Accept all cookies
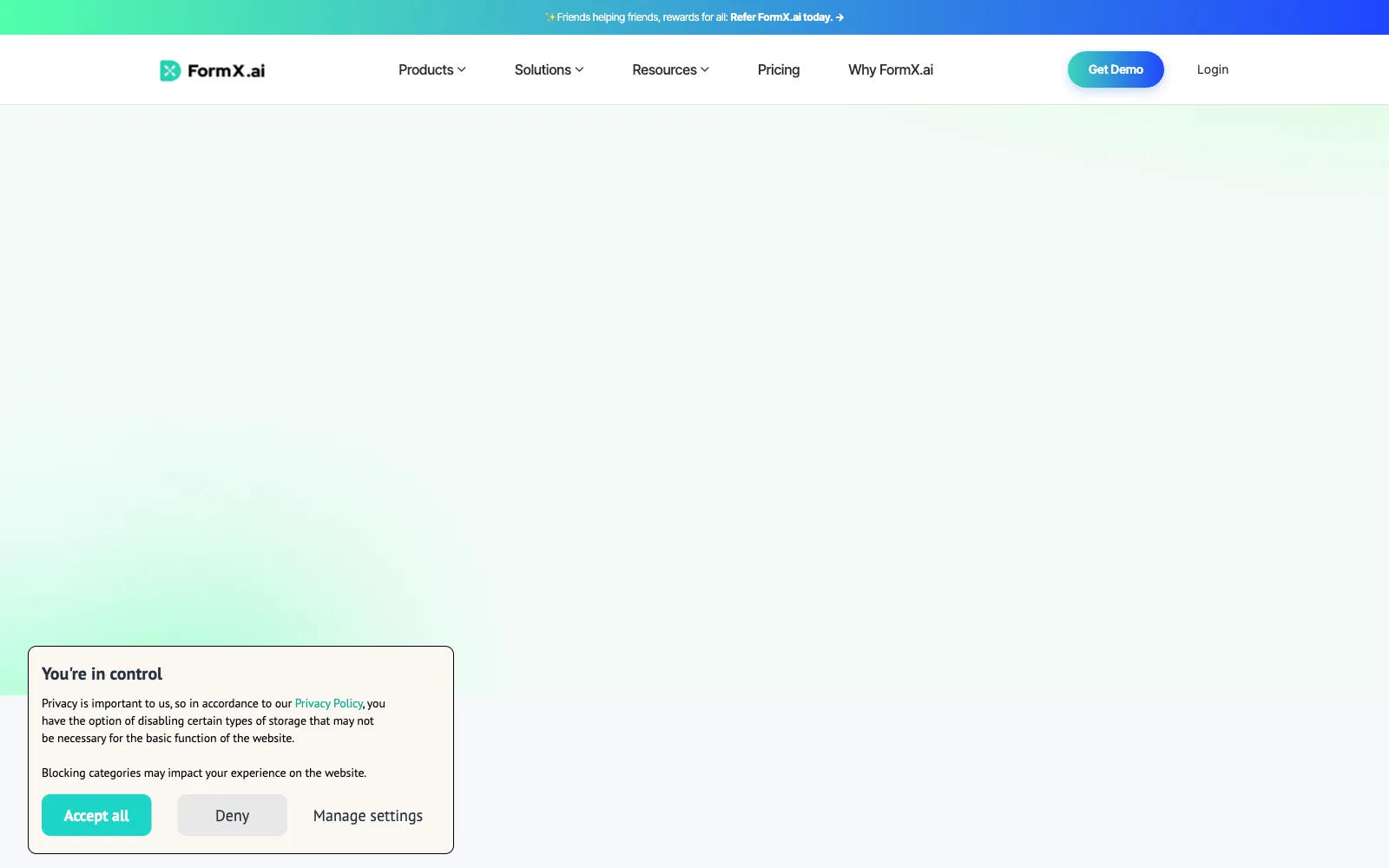1389x868 pixels. [x=96, y=815]
